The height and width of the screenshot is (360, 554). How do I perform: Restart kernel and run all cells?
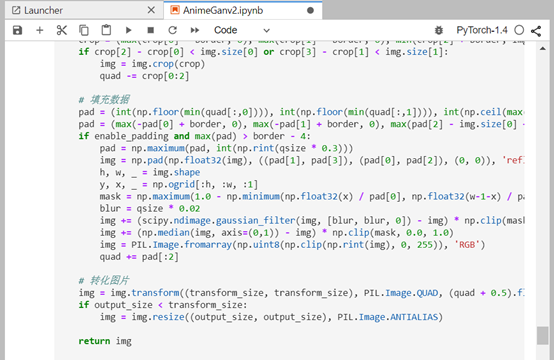point(195,30)
